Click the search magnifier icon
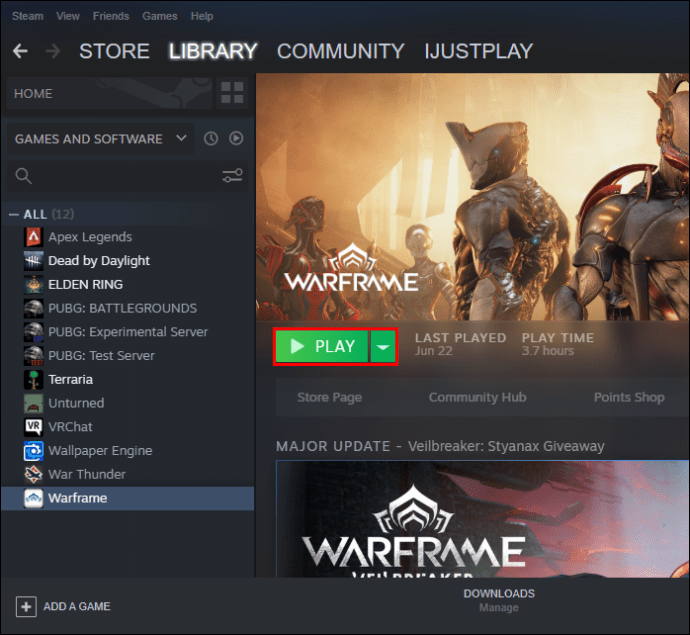690x635 pixels. tap(23, 176)
